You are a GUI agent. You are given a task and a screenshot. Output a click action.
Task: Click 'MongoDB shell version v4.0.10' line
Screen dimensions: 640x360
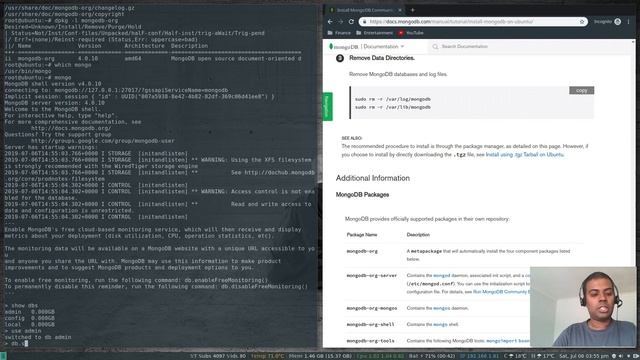53,84
